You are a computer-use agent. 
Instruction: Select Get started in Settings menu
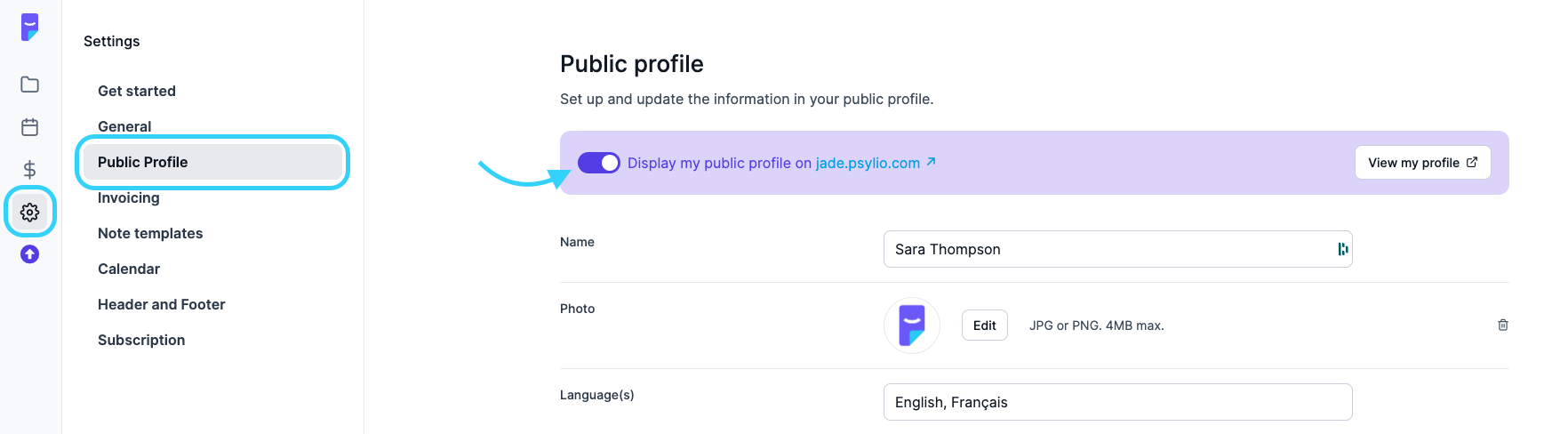coord(137,91)
